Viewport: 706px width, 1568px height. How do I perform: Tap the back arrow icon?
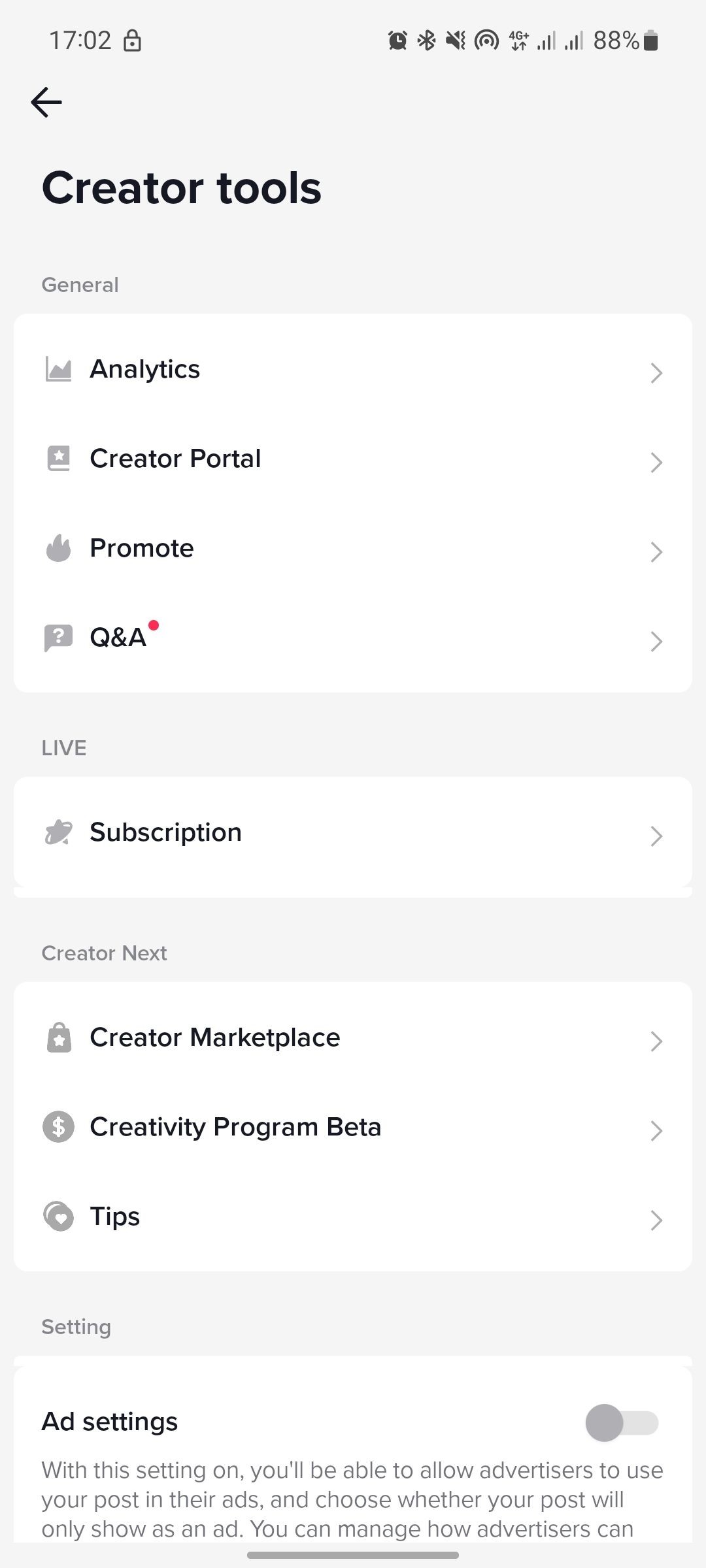coord(46,103)
